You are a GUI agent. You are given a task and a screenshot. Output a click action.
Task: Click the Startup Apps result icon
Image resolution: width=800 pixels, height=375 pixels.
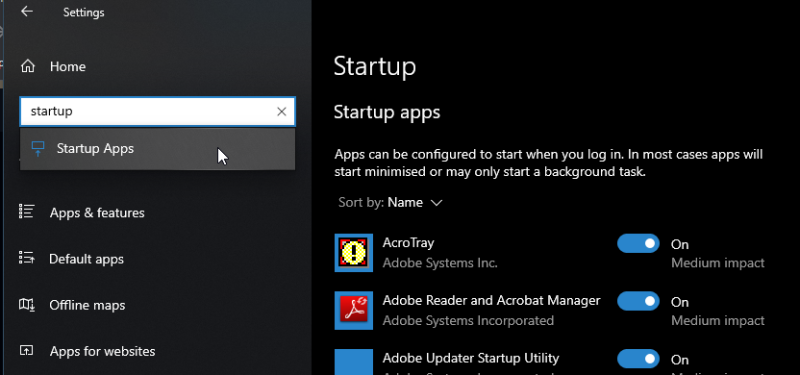[38, 148]
